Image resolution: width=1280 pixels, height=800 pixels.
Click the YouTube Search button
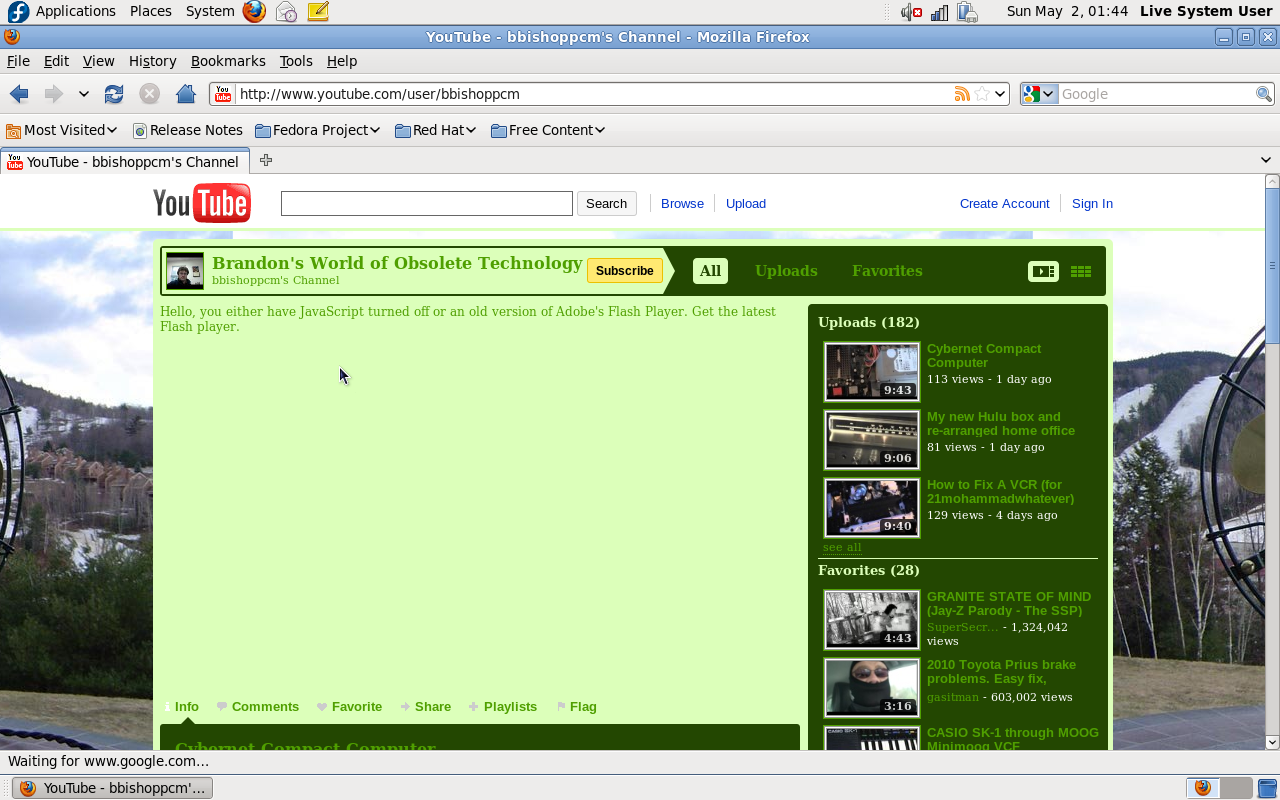click(606, 203)
